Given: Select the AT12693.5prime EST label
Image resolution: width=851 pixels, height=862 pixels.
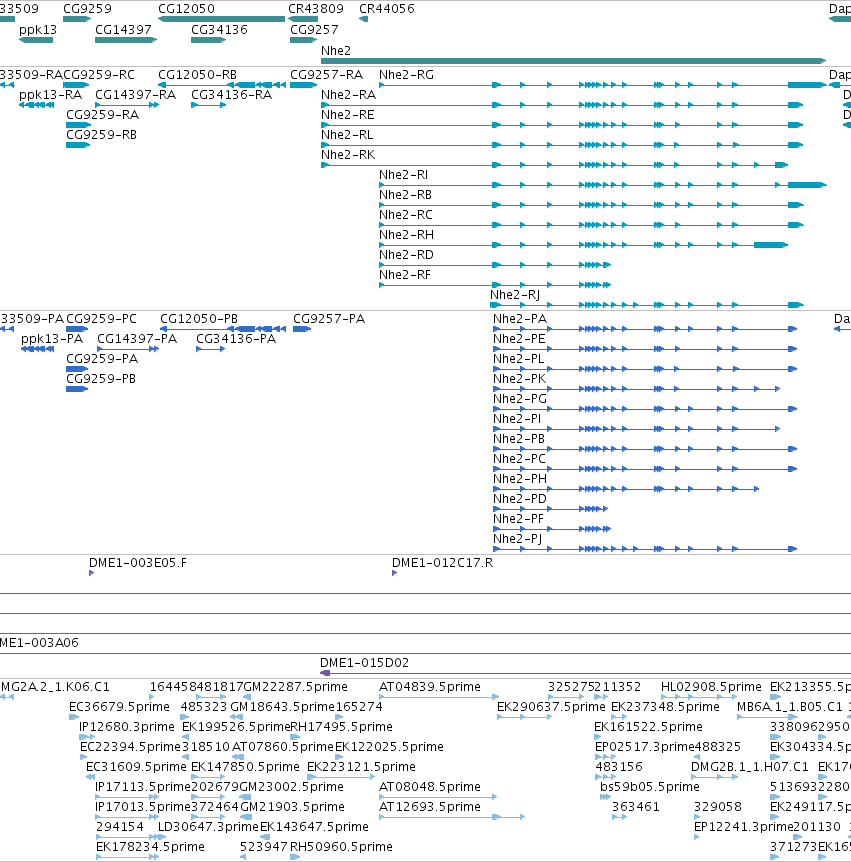Looking at the screenshot, I should pyautogui.click(x=430, y=806).
